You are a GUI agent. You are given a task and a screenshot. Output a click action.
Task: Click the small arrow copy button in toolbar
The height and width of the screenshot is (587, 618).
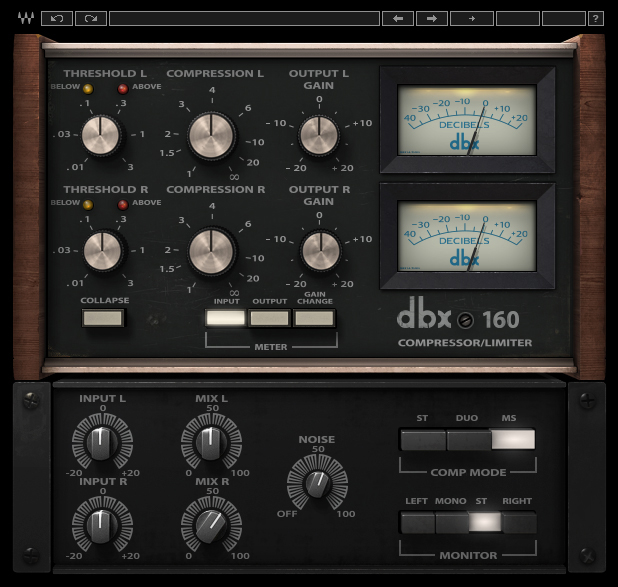point(472,19)
